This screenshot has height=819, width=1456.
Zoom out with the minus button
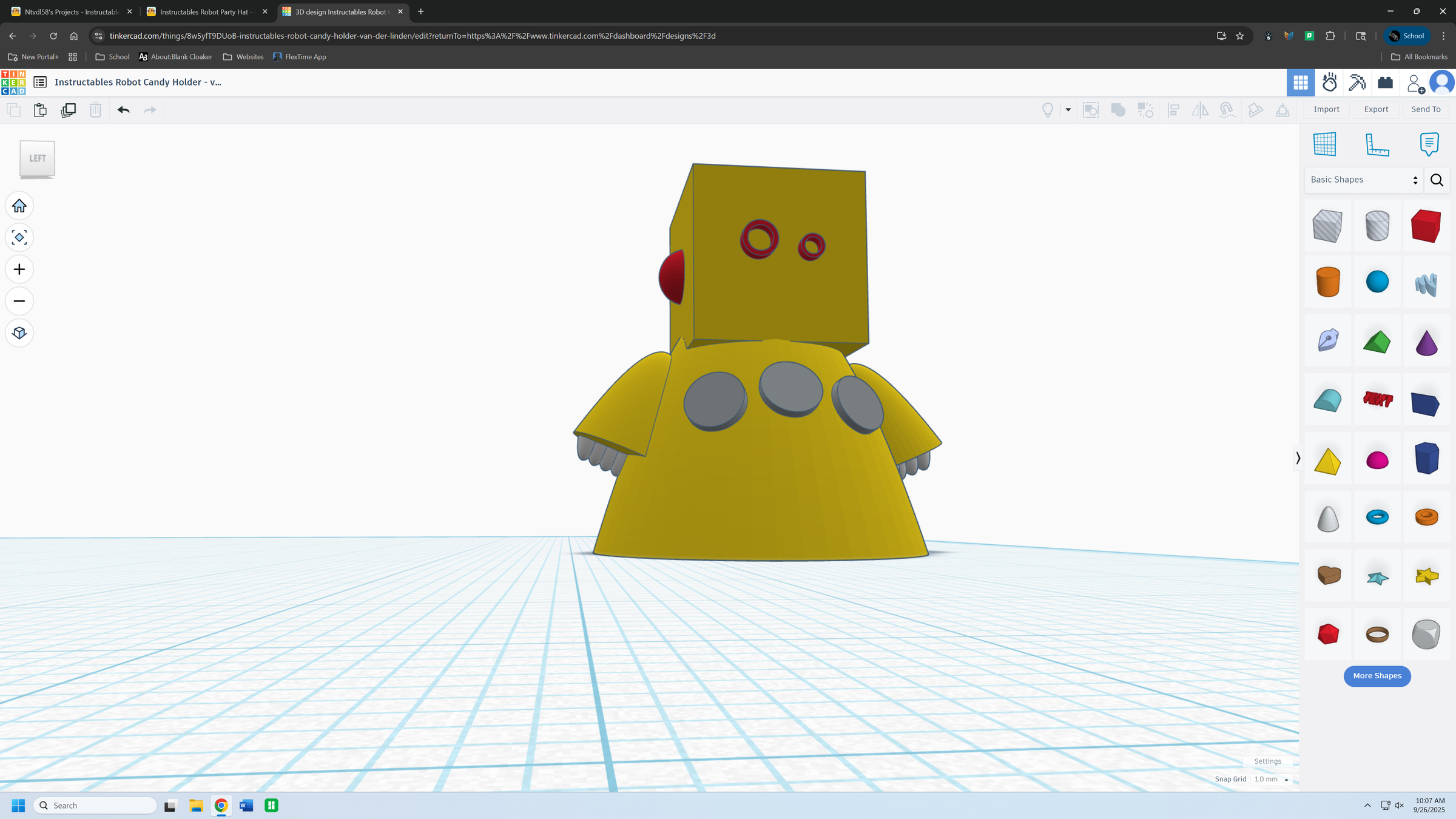tap(19, 301)
